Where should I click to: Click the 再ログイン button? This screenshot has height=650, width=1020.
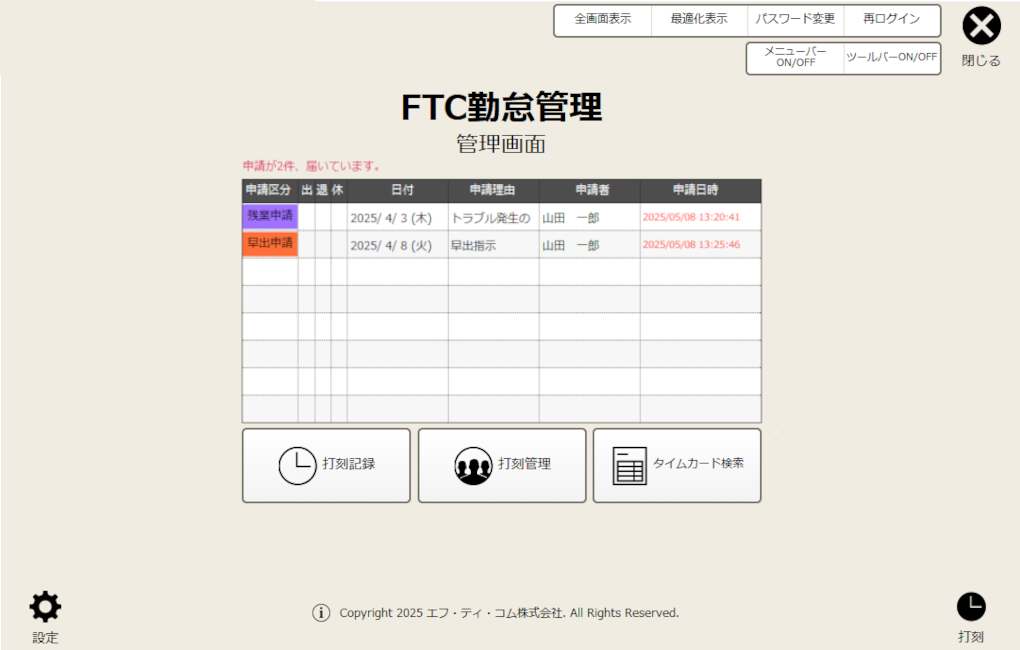(x=891, y=20)
